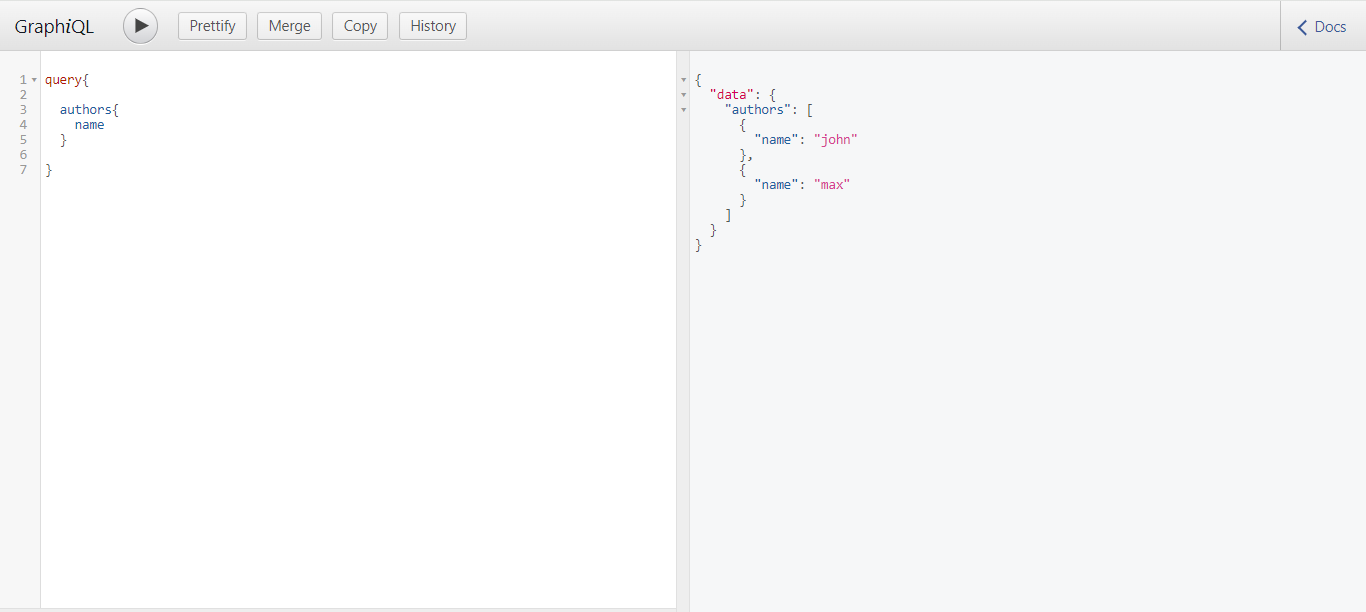Open the History panel
Screen dimensions: 1366x612
coord(432,25)
